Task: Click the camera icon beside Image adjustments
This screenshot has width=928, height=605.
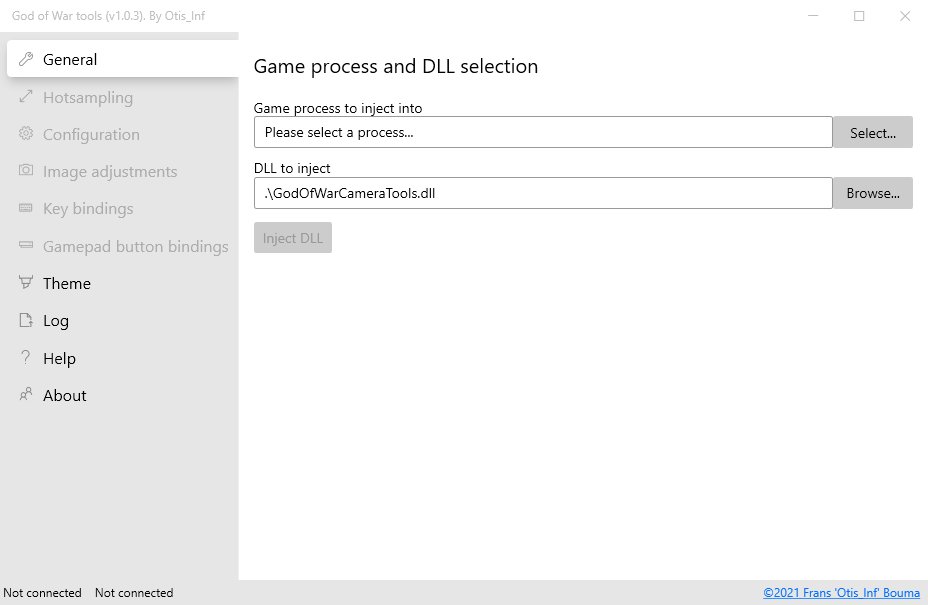Action: coord(25,170)
